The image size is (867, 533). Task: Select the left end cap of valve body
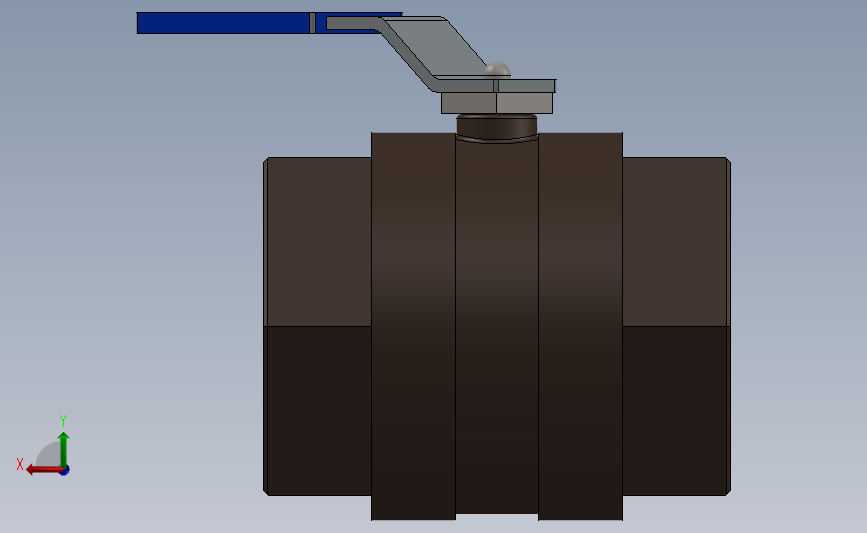pyautogui.click(x=317, y=326)
